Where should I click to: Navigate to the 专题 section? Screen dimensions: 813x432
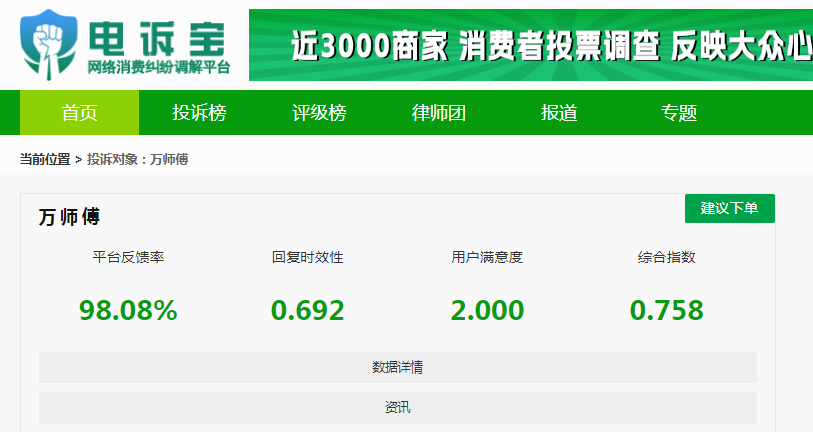click(x=678, y=113)
